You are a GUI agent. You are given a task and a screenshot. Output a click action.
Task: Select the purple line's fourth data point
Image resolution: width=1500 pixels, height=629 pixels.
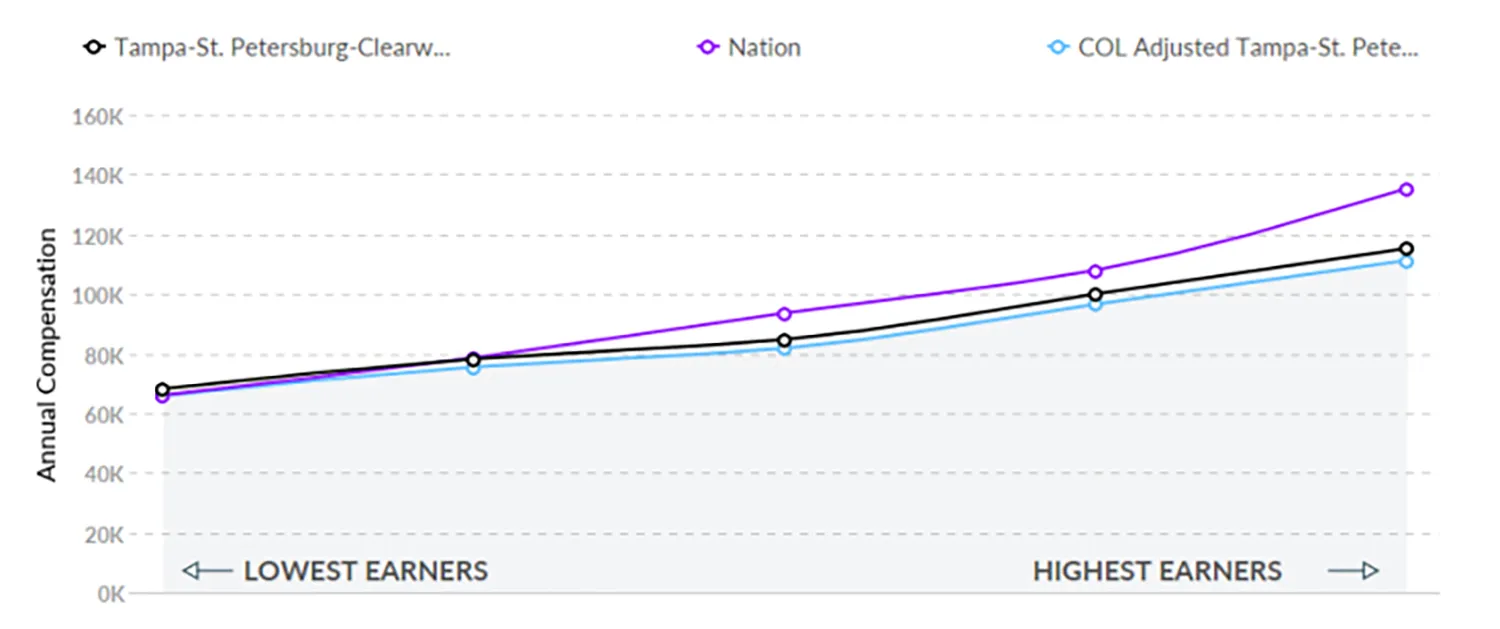pyautogui.click(x=1095, y=271)
